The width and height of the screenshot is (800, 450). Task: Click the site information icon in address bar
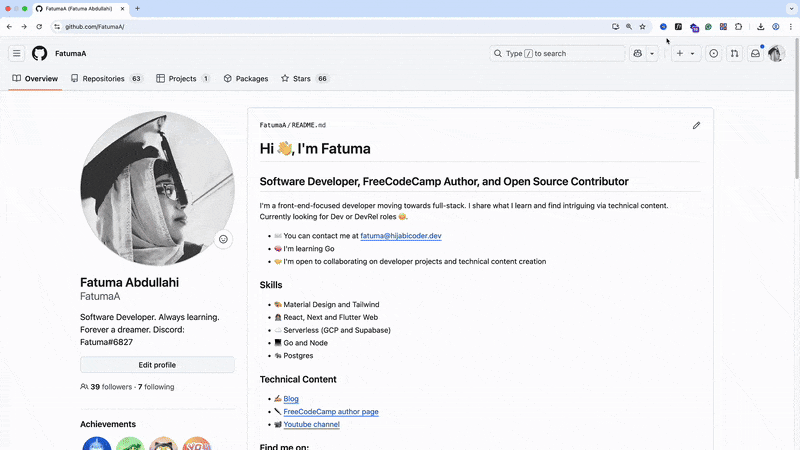57,27
